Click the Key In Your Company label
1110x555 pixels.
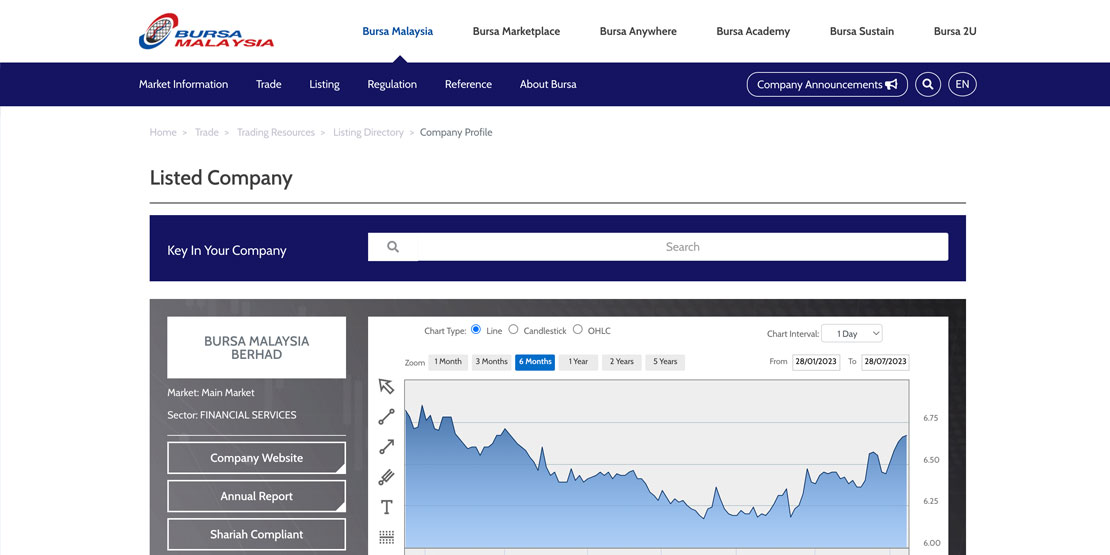(x=227, y=251)
